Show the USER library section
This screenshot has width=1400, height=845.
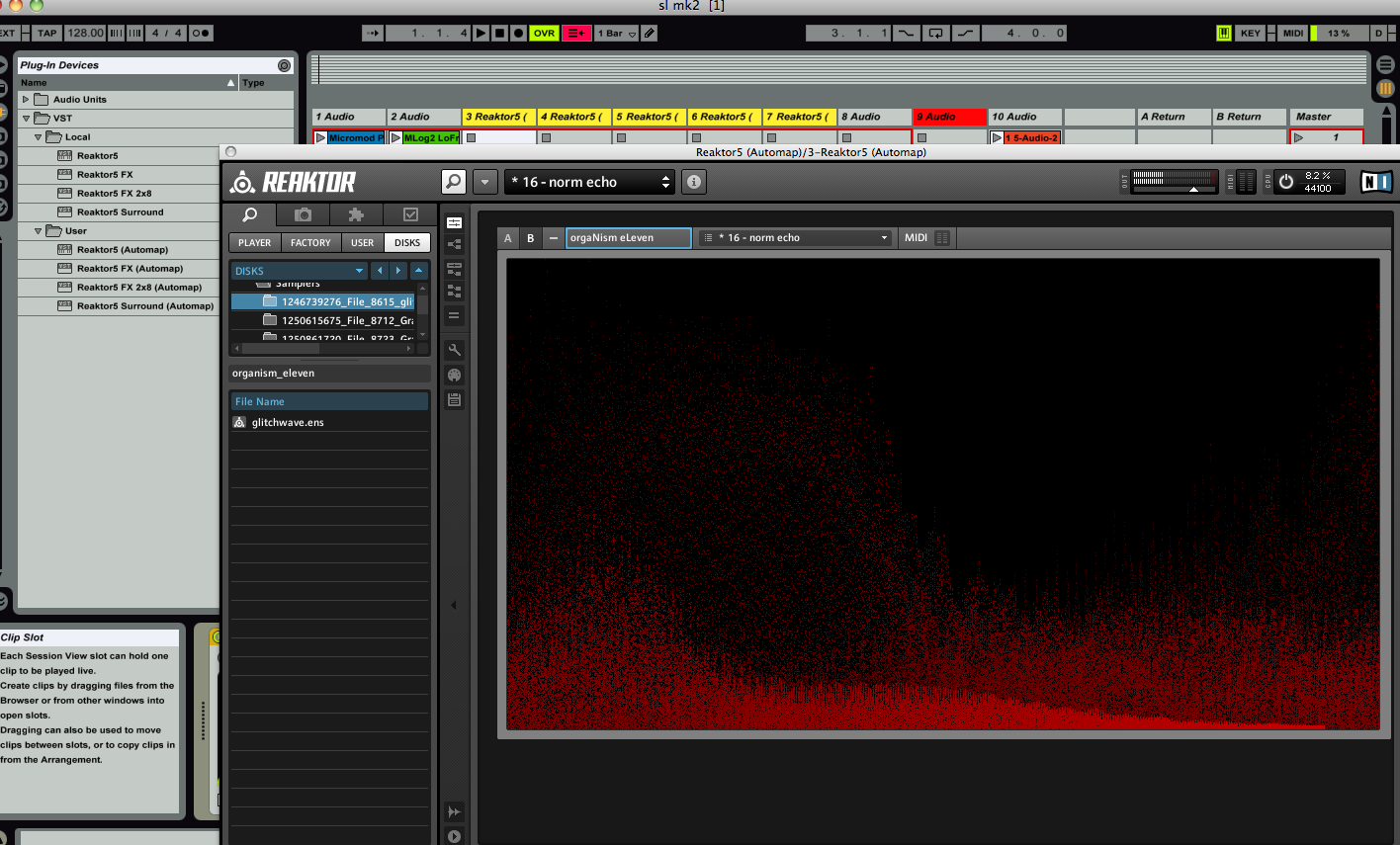coord(363,242)
